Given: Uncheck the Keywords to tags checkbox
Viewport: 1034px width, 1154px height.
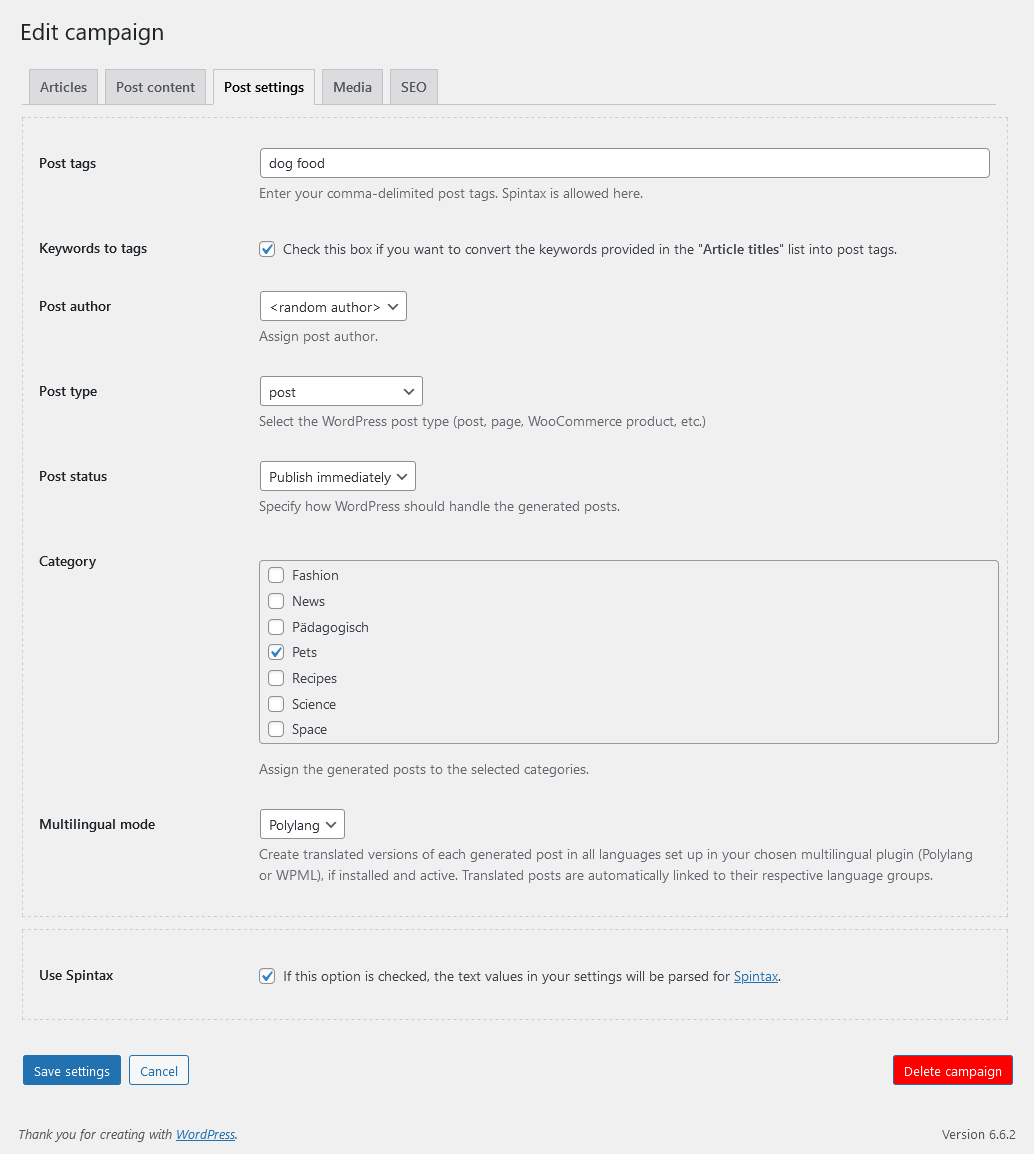Looking at the screenshot, I should coord(267,249).
